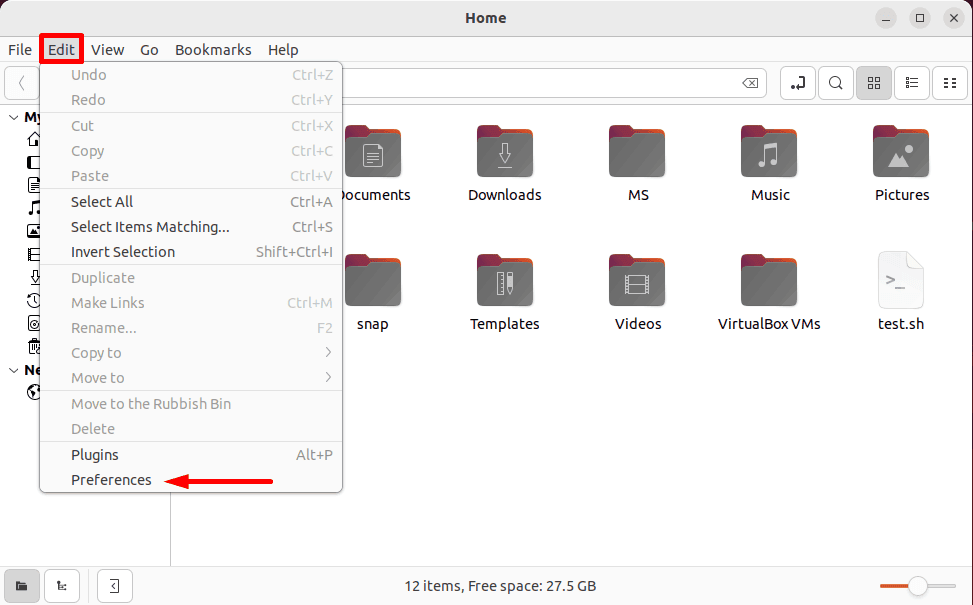The image size is (973, 605).
Task: Switch the side pane to tree view
Action: click(x=61, y=586)
